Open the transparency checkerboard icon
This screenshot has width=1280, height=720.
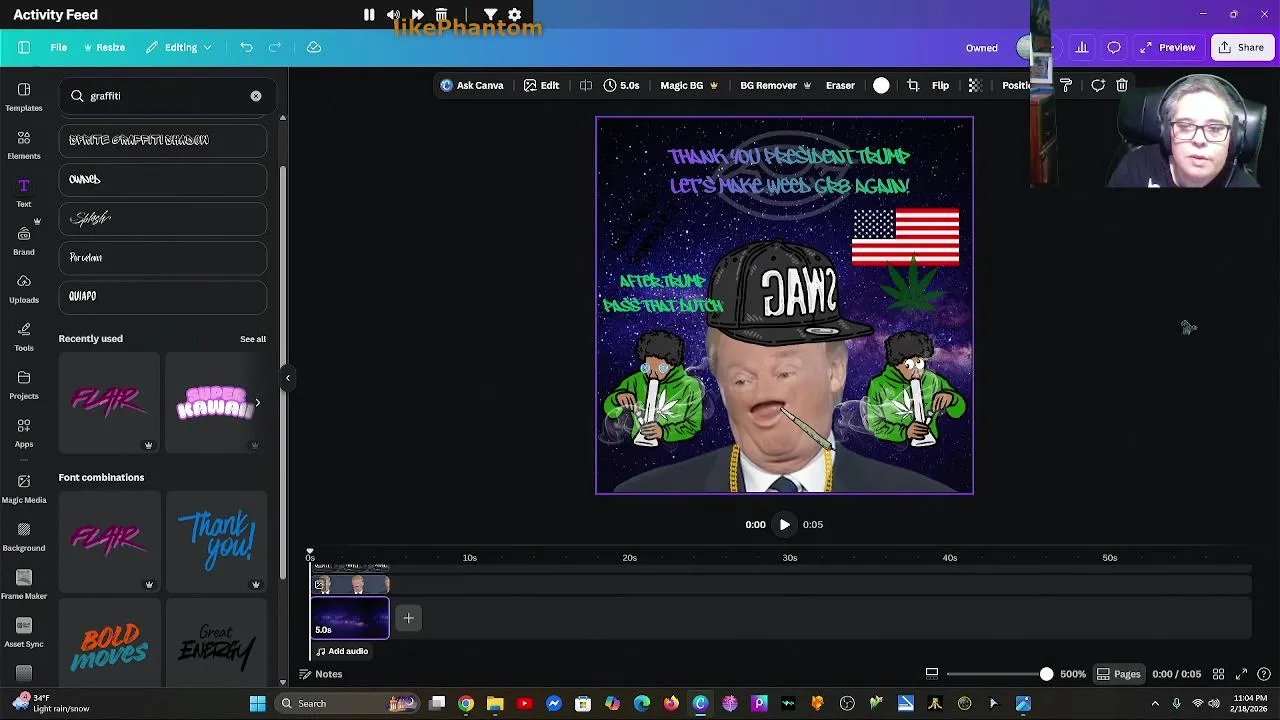click(x=975, y=86)
